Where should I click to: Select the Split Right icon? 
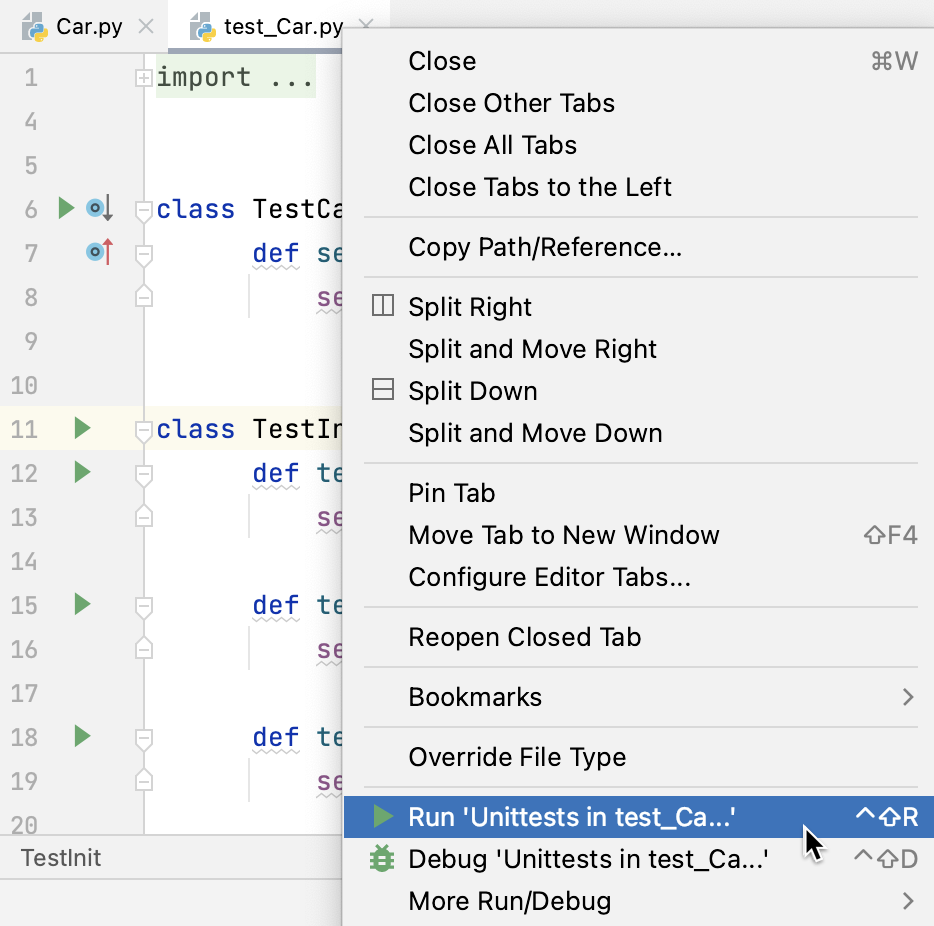(x=381, y=306)
